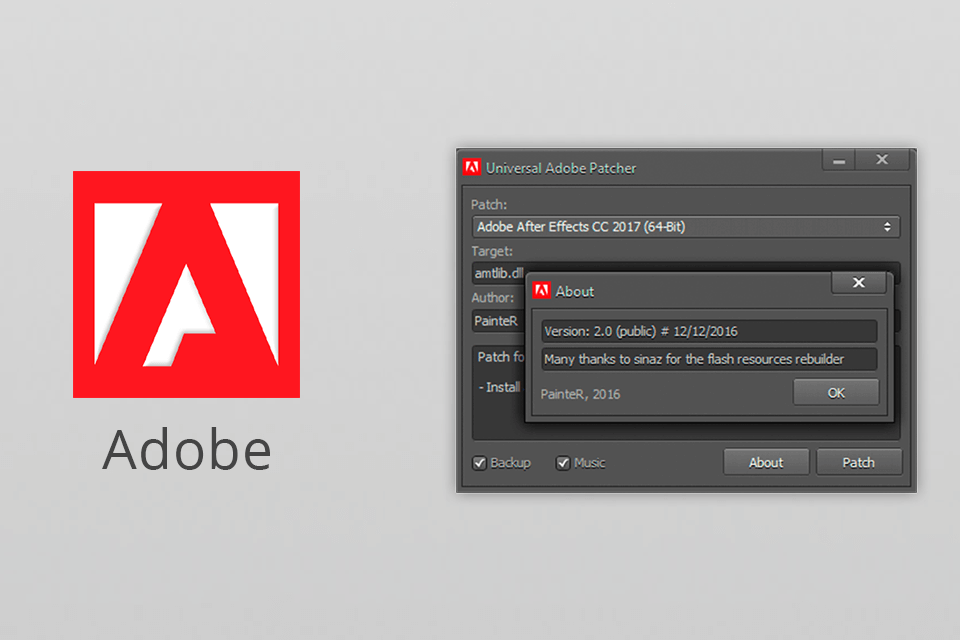
Task: Disable the Music checkbox
Action: (563, 462)
